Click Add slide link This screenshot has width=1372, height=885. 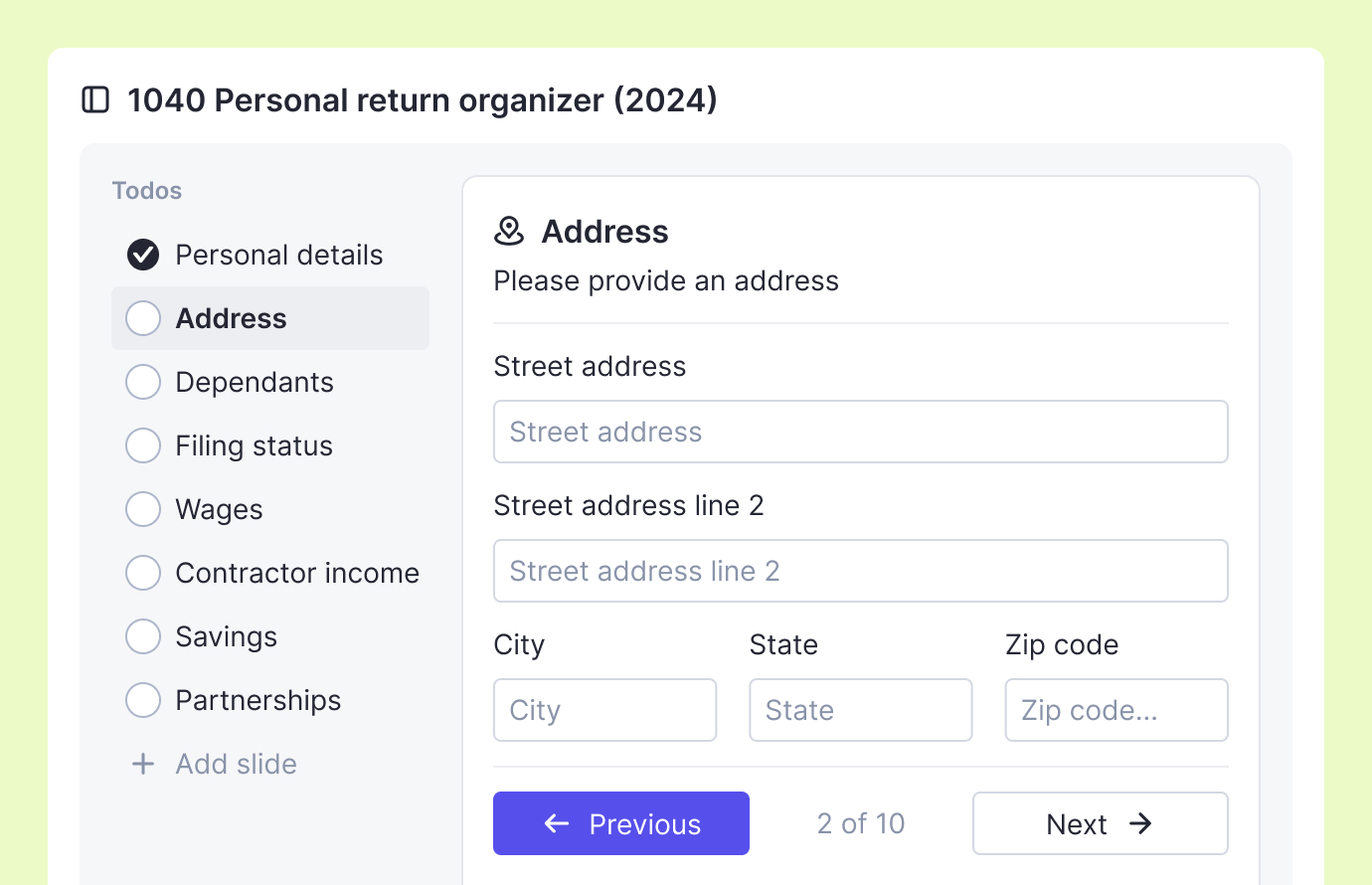click(236, 764)
